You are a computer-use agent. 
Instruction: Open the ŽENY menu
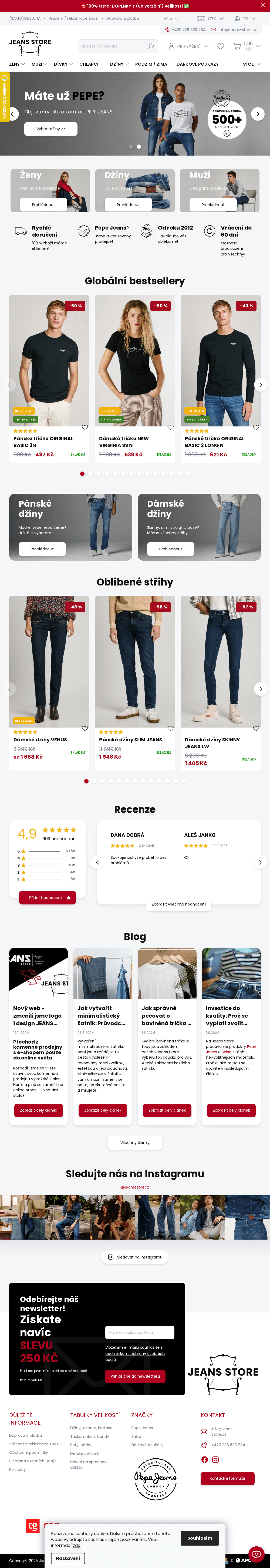click(17, 64)
